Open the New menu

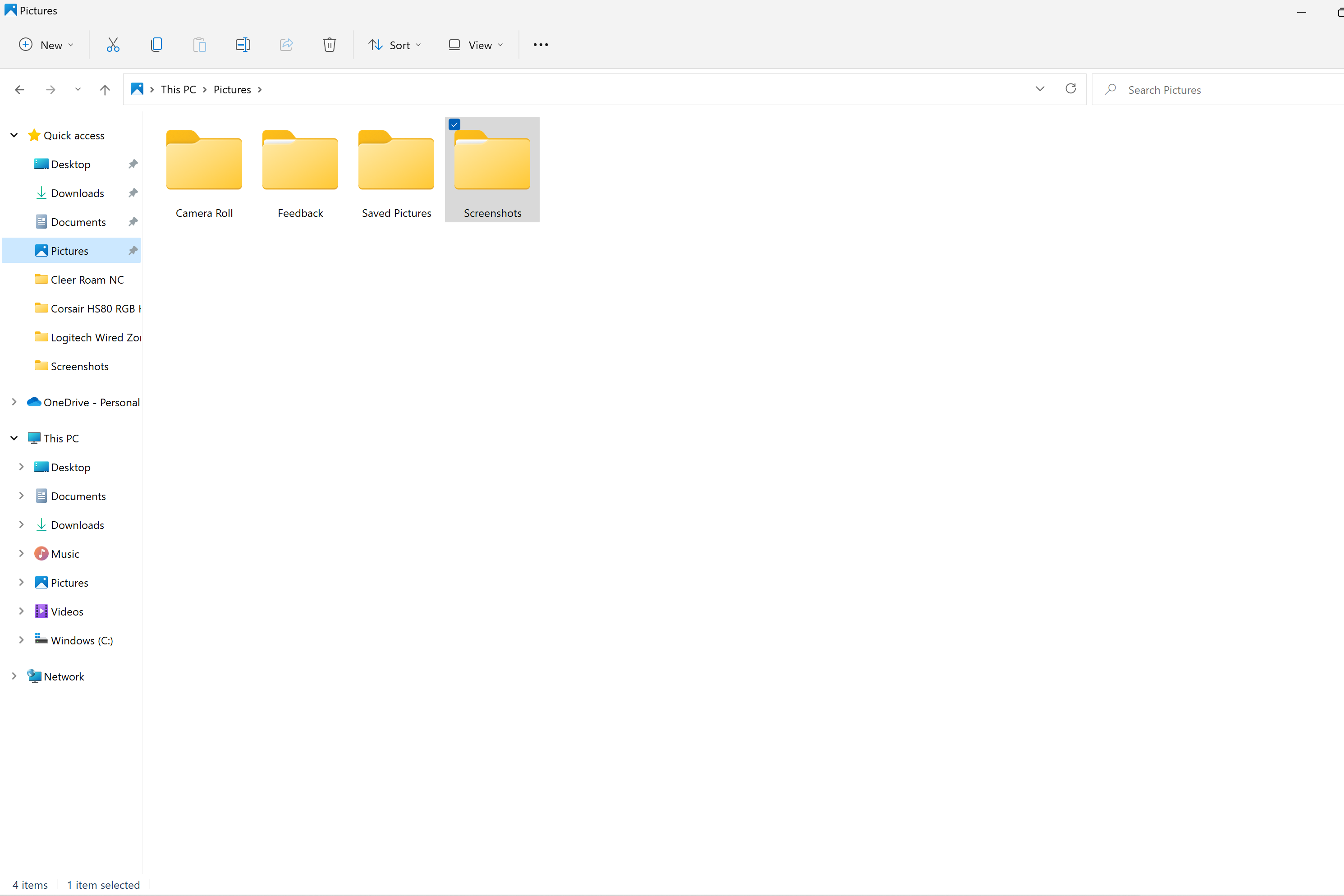pyautogui.click(x=46, y=45)
